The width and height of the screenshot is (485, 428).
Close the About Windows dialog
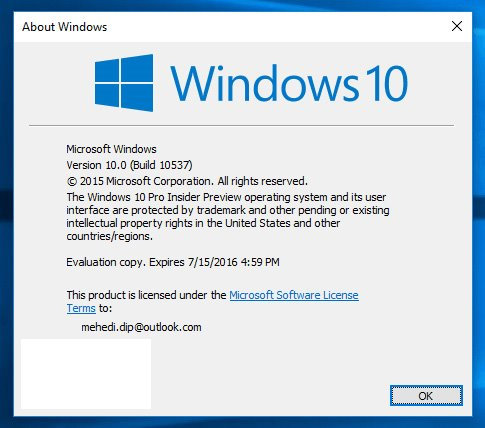(457, 26)
